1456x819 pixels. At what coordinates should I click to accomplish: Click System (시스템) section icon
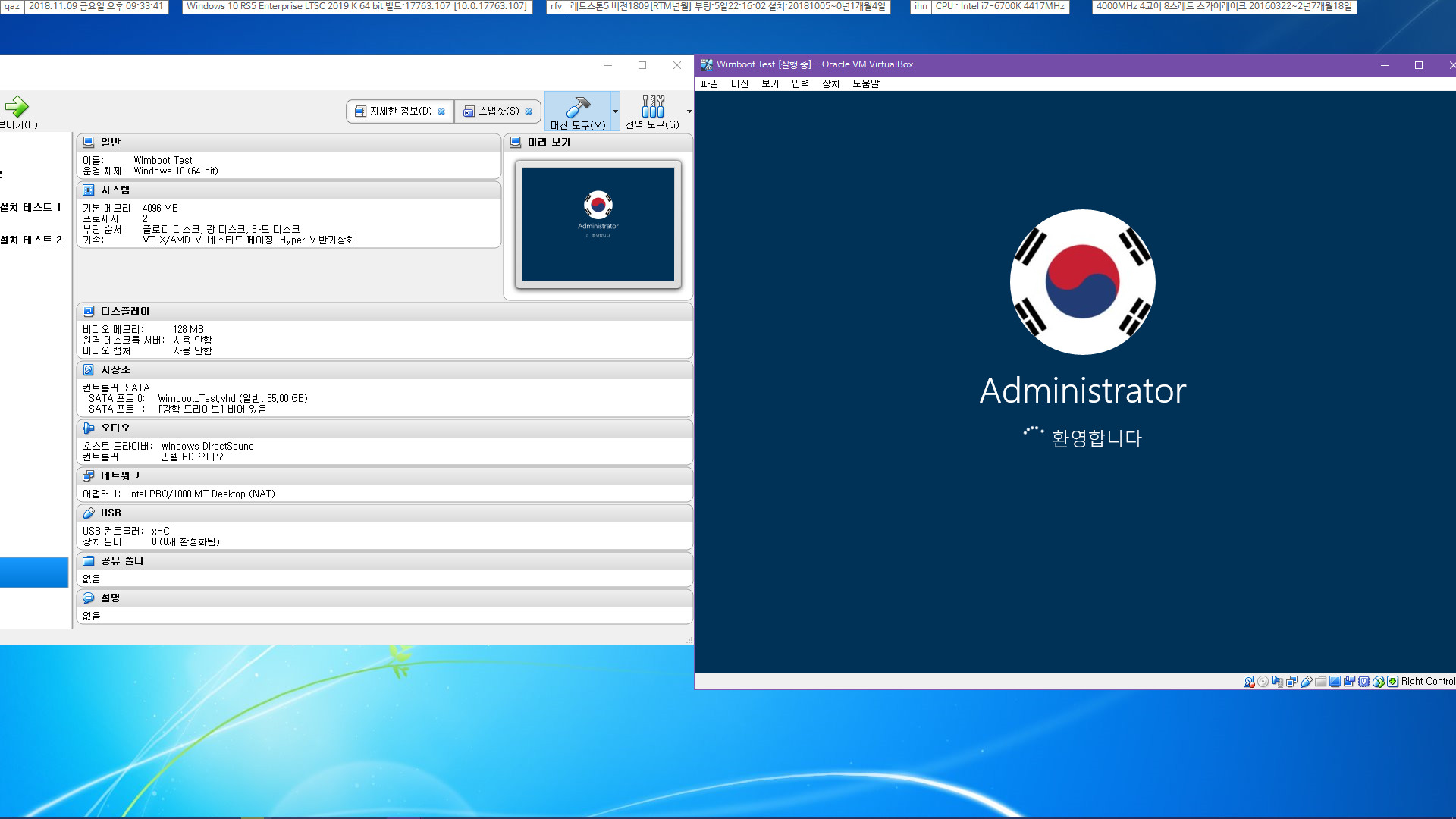click(x=89, y=190)
